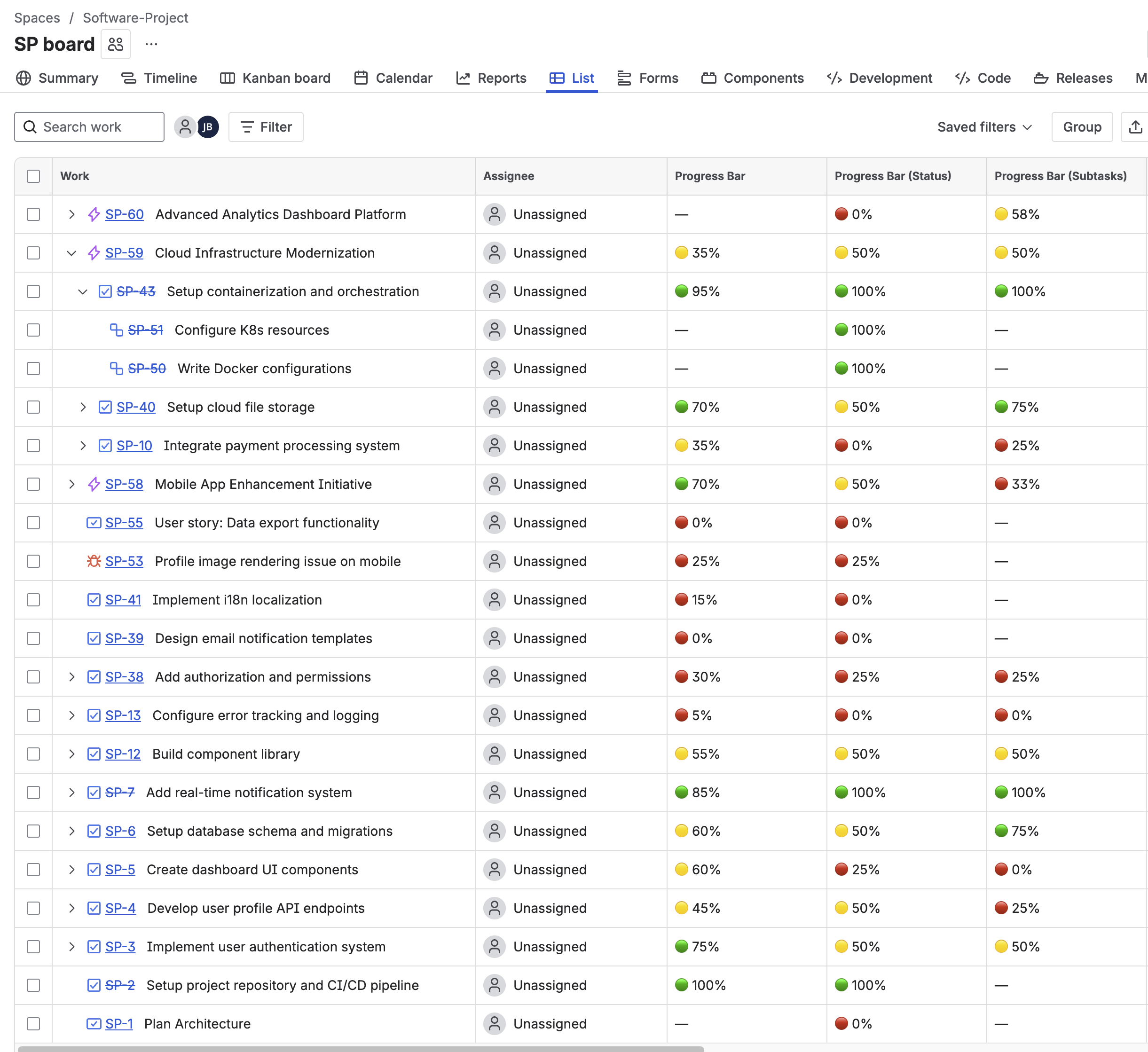Click the Unassigned avatar for SP-60
1148x1052 pixels.
494,215
